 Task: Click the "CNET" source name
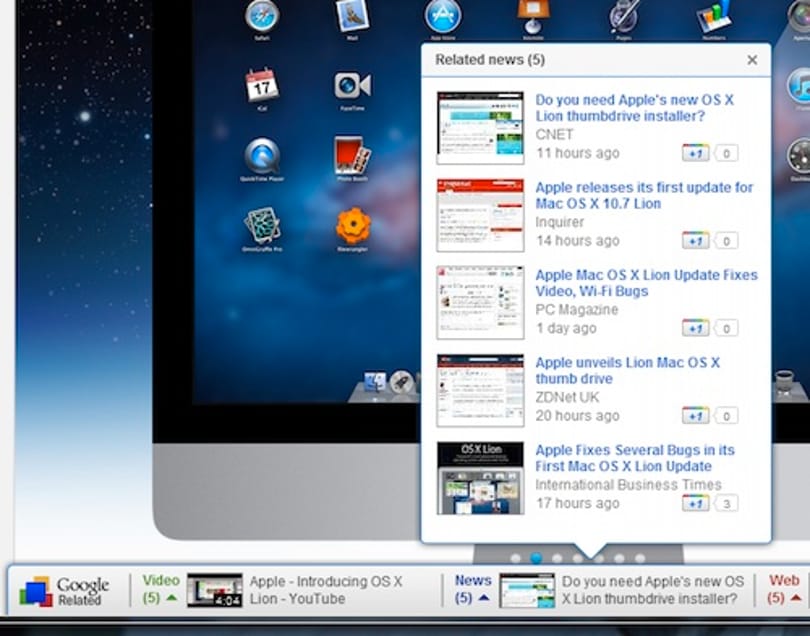click(x=554, y=134)
